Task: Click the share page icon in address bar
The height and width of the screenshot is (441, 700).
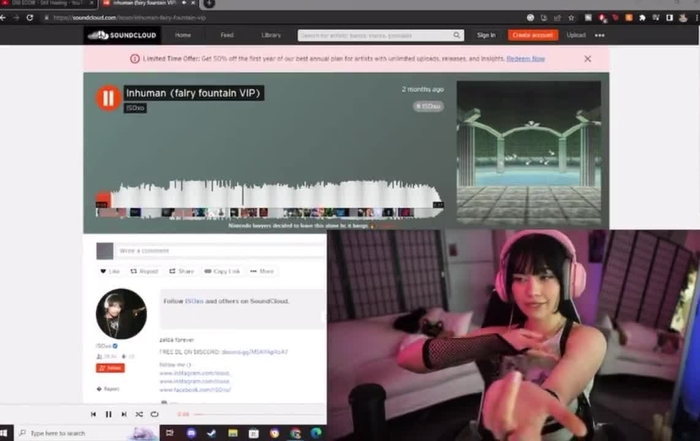Action: [557, 18]
